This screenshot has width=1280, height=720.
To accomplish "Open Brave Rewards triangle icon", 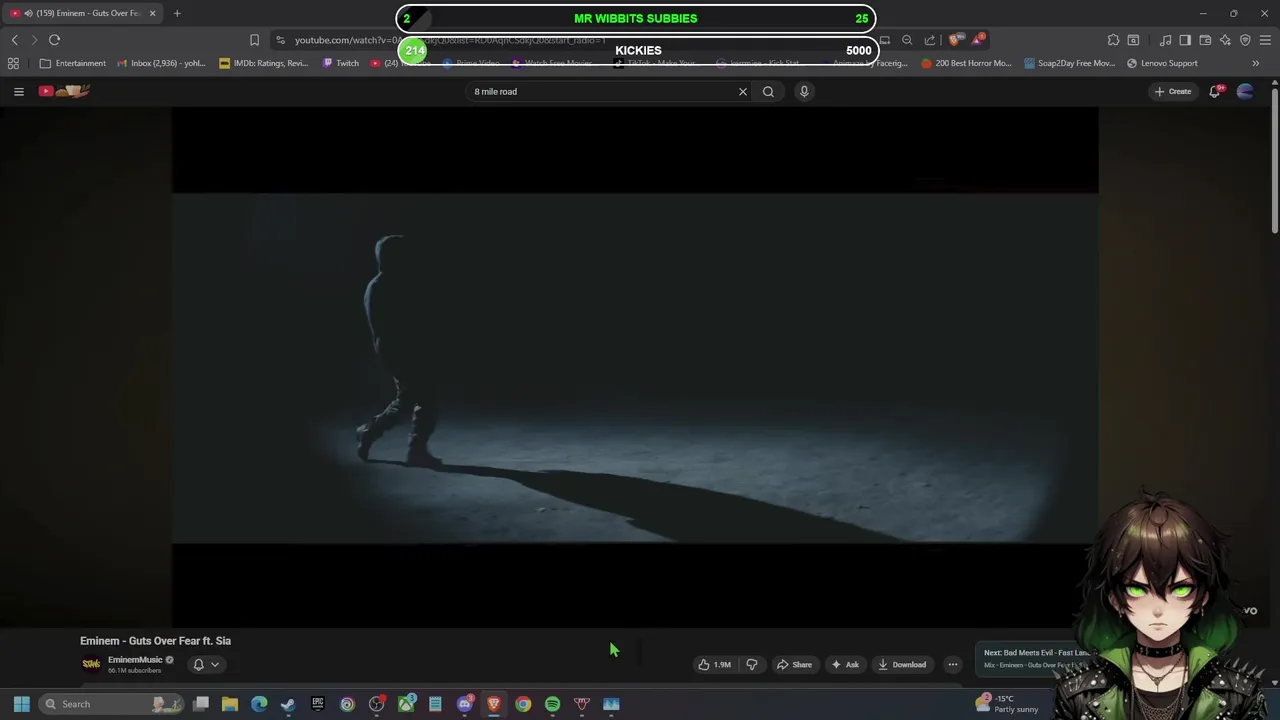I will click(978, 40).
